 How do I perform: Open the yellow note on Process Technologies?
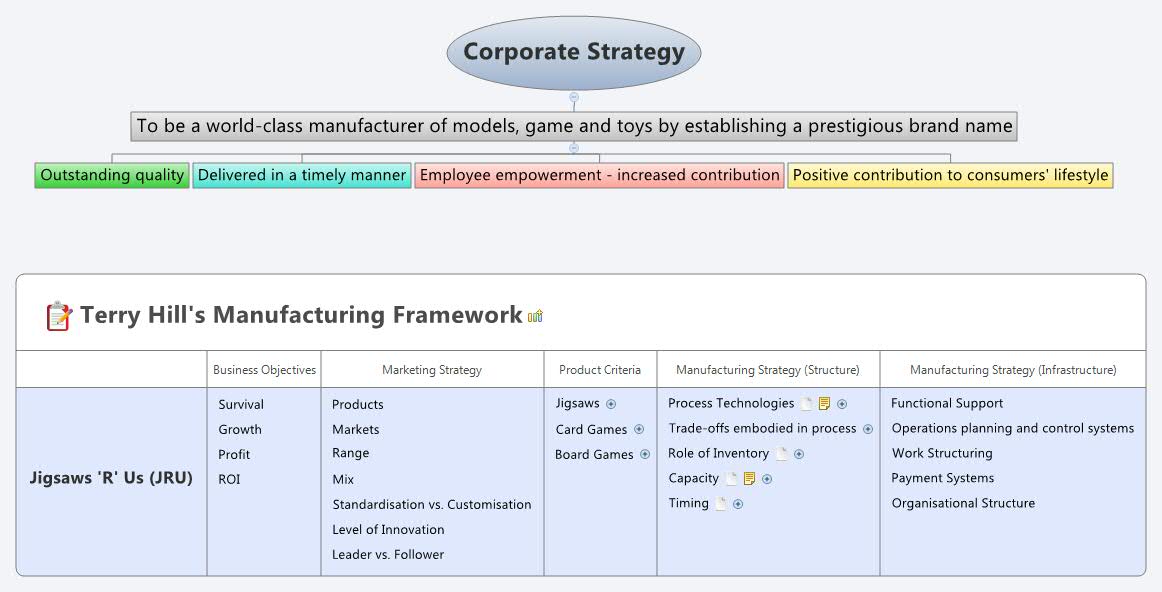tap(825, 404)
